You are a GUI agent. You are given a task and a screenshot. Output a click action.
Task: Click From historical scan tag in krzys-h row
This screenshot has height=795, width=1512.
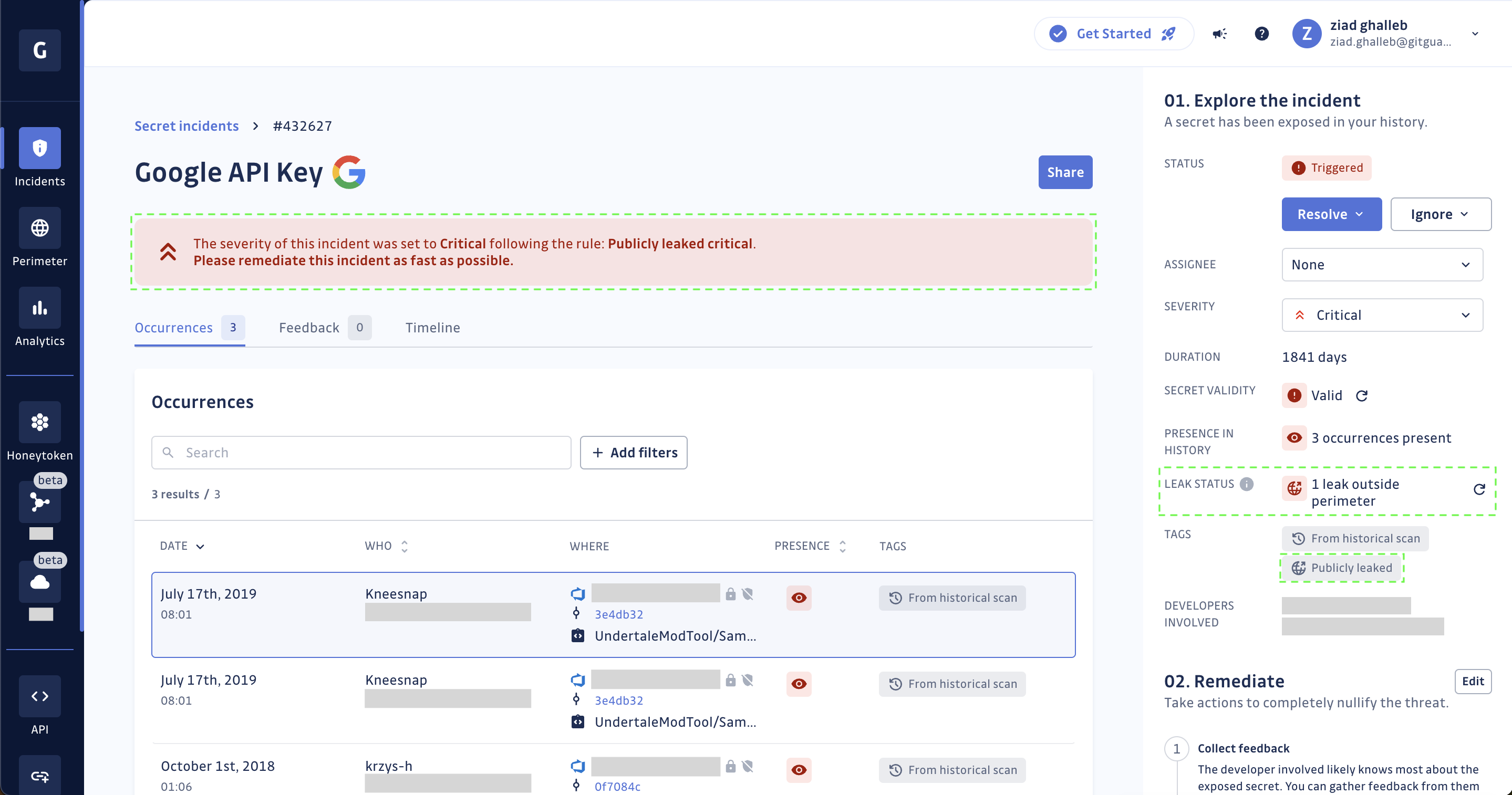coord(952,770)
